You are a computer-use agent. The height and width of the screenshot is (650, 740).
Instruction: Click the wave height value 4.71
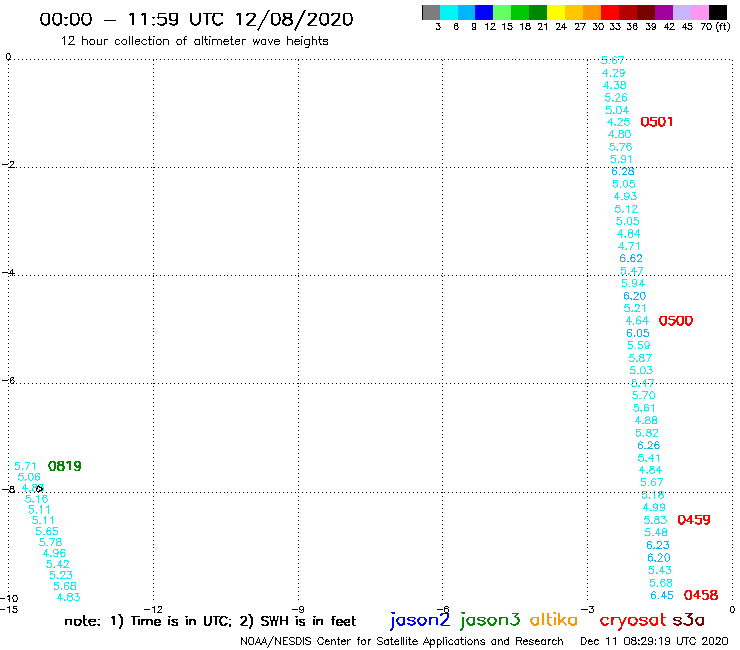pos(629,246)
